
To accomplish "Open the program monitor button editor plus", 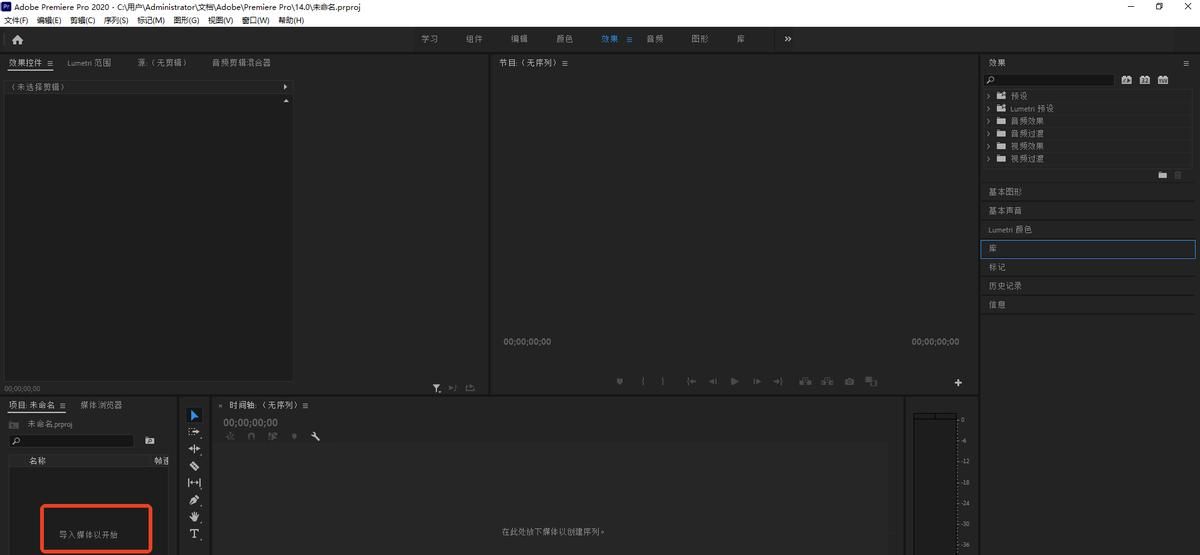I will (x=958, y=382).
